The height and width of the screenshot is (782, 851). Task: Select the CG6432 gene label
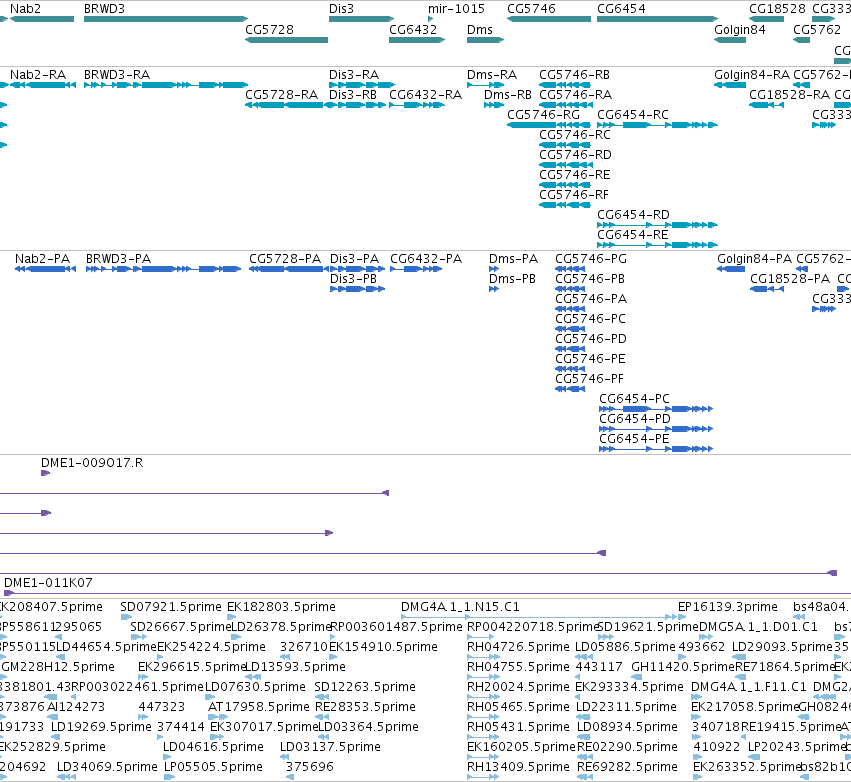413,29
